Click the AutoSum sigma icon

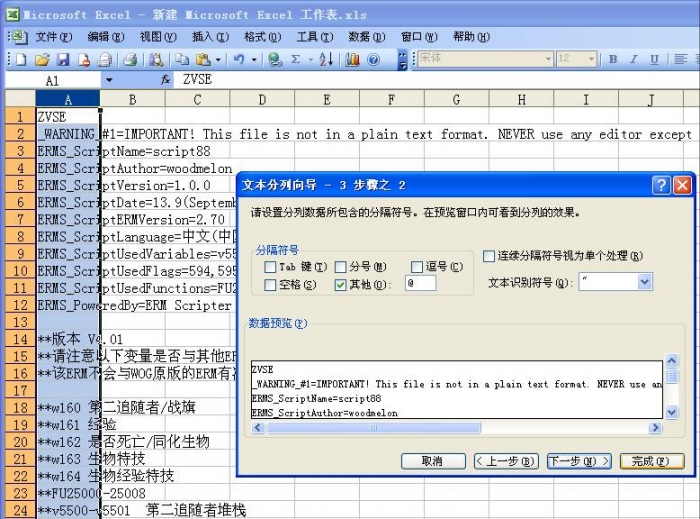(x=295, y=59)
